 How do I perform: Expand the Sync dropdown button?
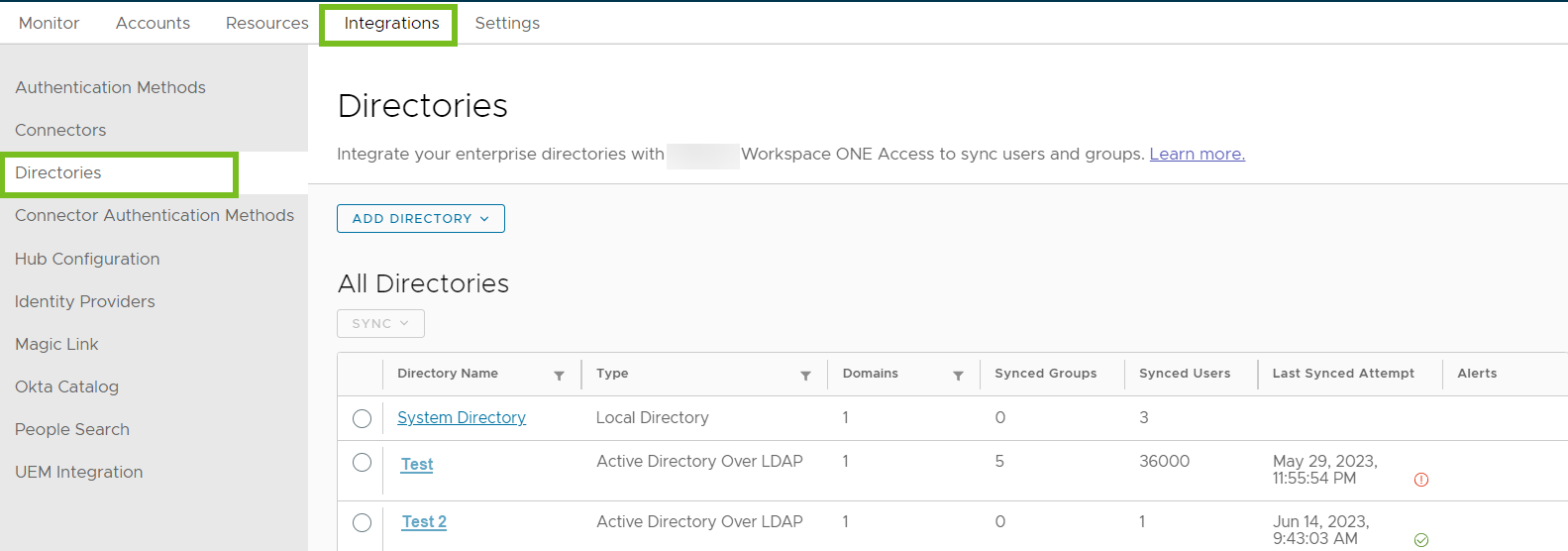pos(380,323)
